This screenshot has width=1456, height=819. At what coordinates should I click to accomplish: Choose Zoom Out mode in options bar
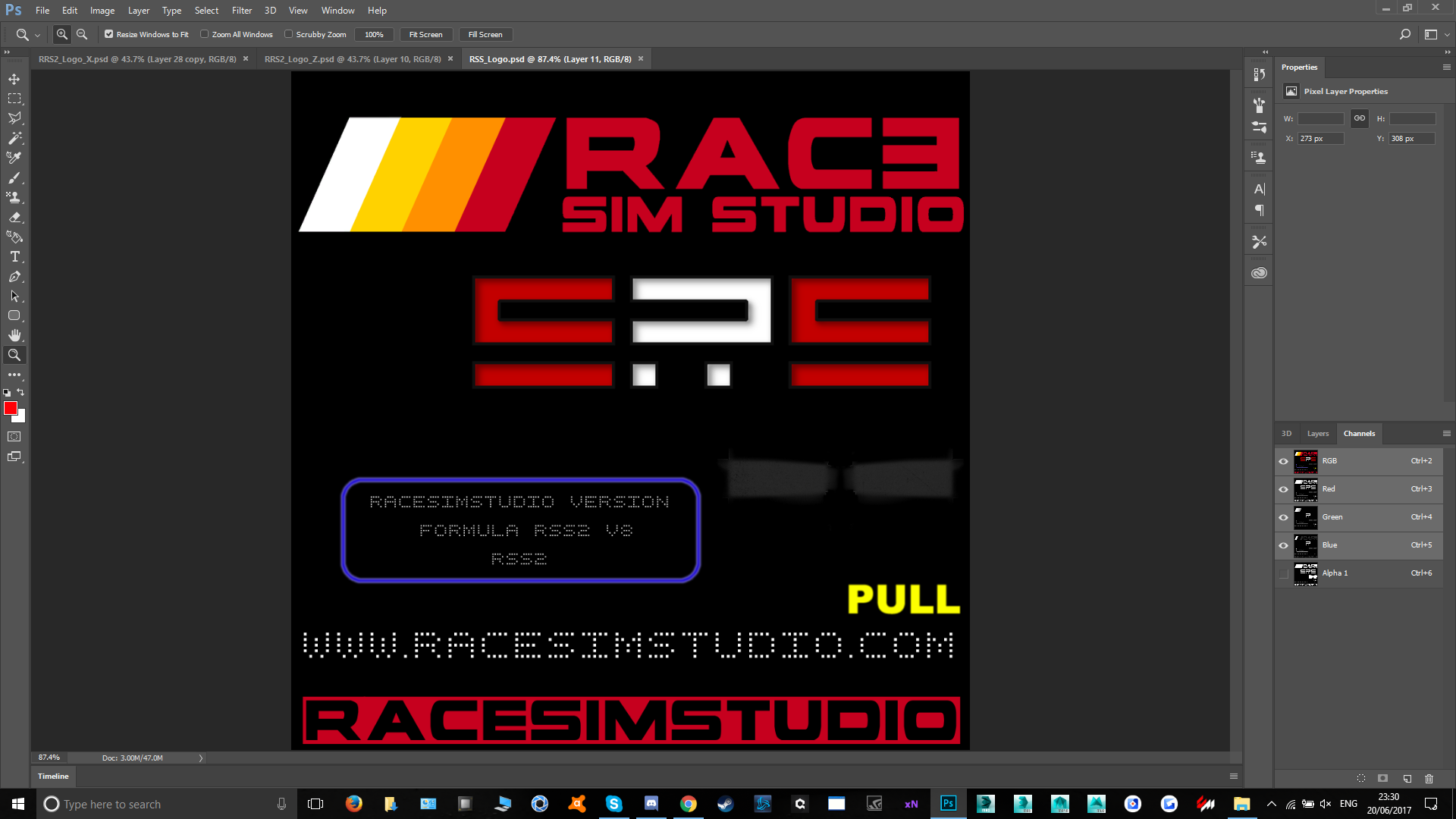[x=82, y=34]
